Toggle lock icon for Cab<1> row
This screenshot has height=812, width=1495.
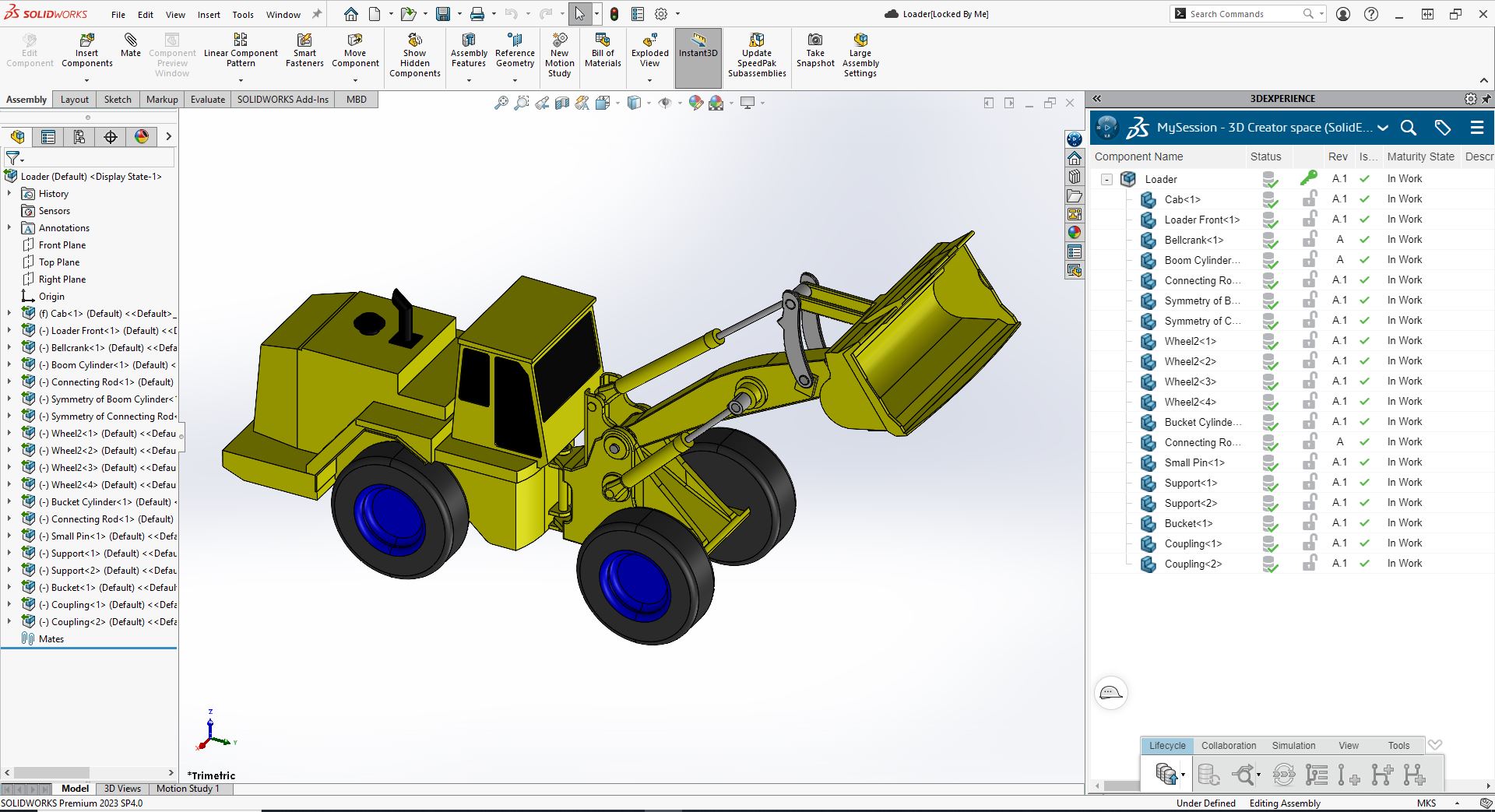tap(1310, 199)
